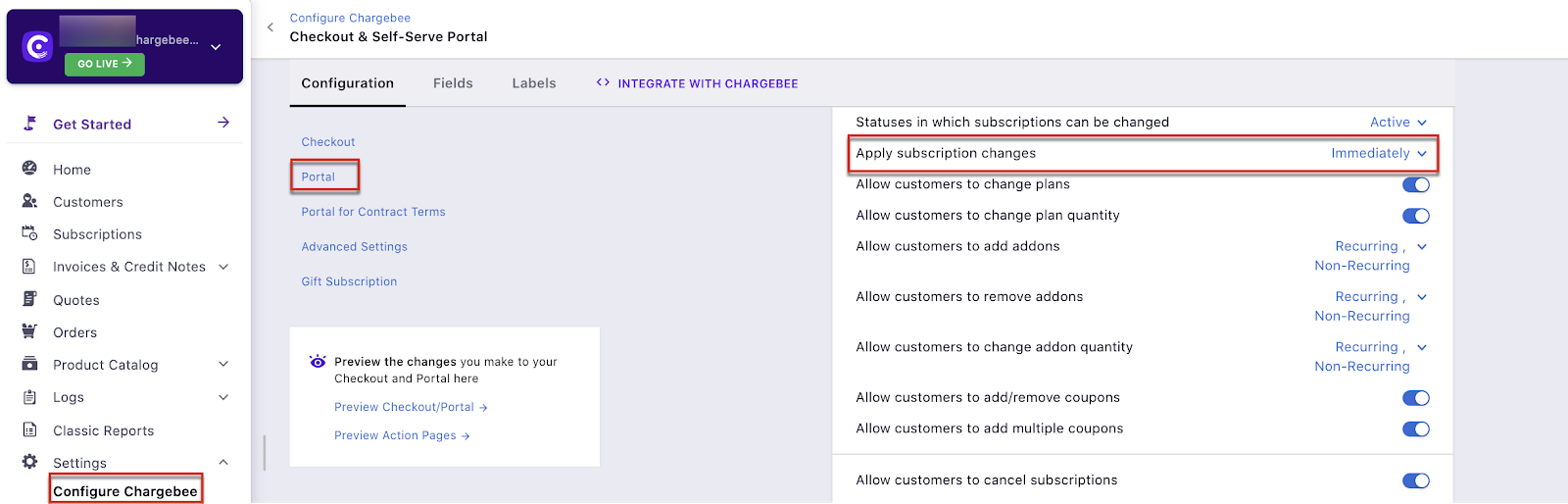Open the Preview Action Pages link
1568x504 pixels.
pos(402,435)
